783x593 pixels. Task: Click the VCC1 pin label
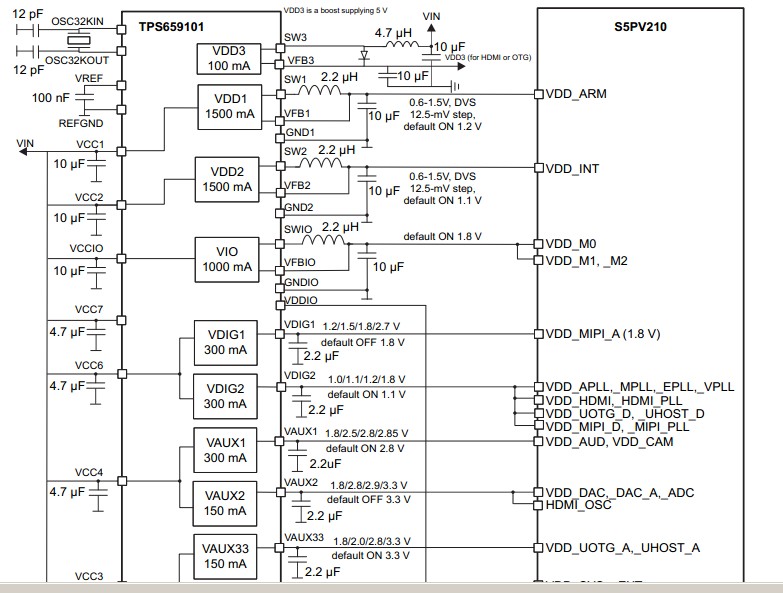point(90,144)
